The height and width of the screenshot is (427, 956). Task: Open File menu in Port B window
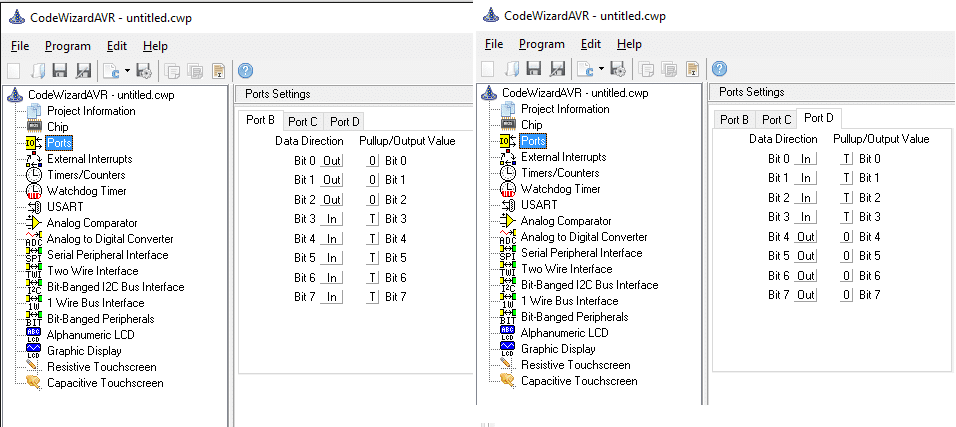pyautogui.click(x=20, y=46)
